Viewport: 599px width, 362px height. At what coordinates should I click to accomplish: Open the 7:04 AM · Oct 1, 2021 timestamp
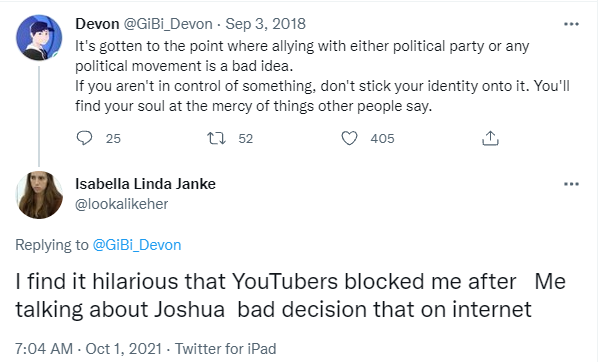[88, 349]
